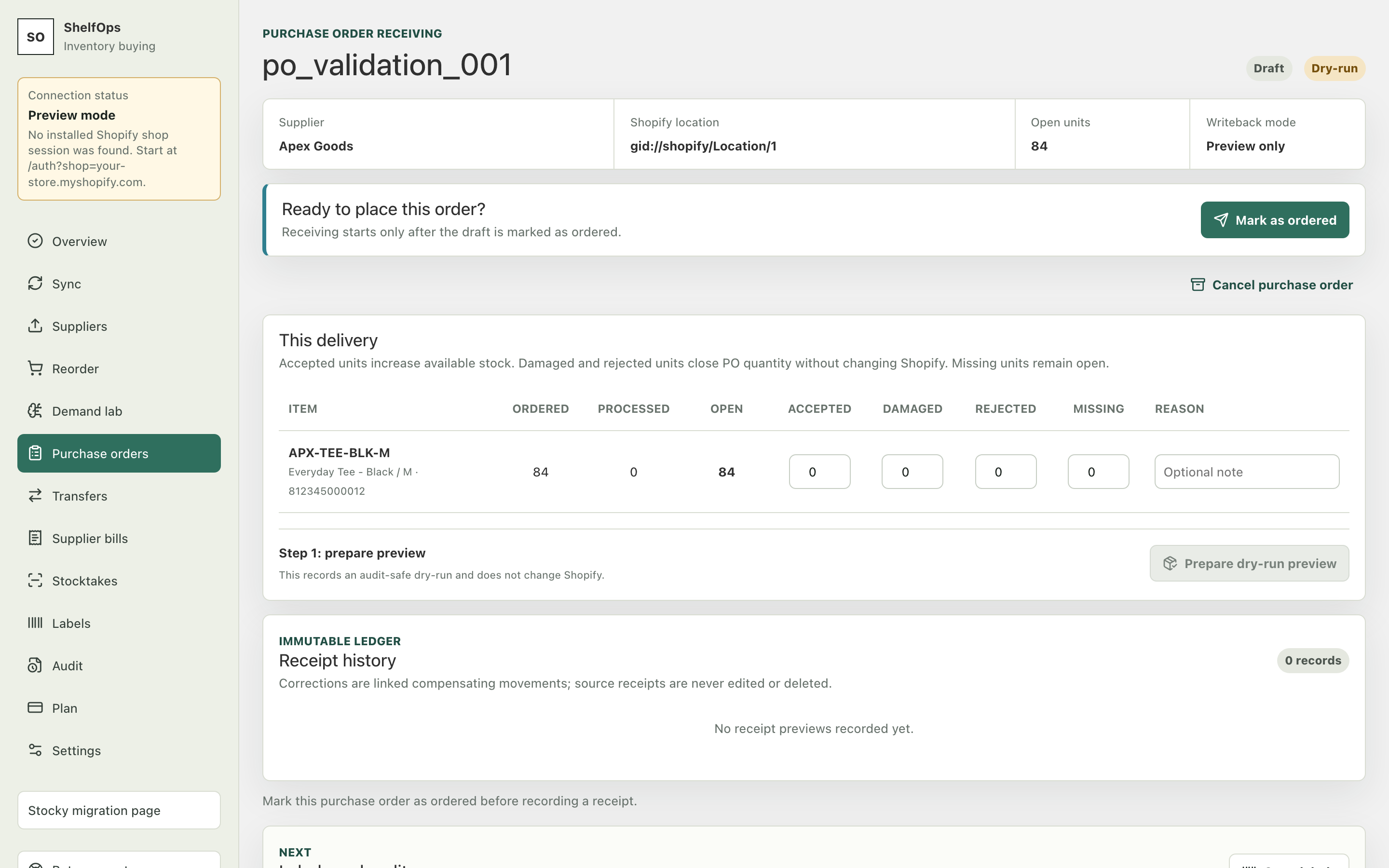Click the Accepted quantity field for APX-TEE-BLK-M
This screenshot has width=1389, height=868.
(x=819, y=472)
